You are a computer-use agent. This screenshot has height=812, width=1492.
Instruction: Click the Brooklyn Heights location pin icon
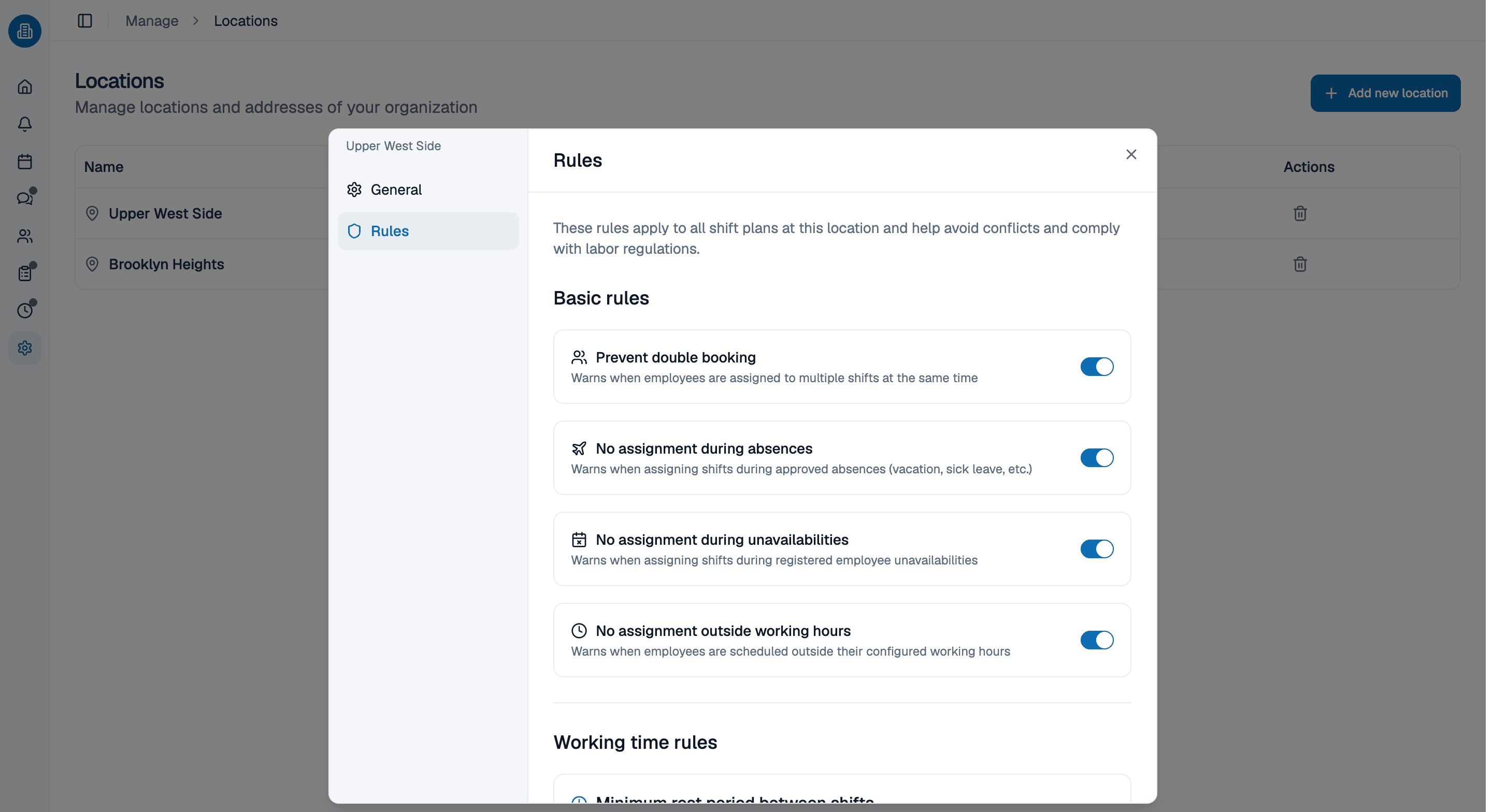point(92,264)
